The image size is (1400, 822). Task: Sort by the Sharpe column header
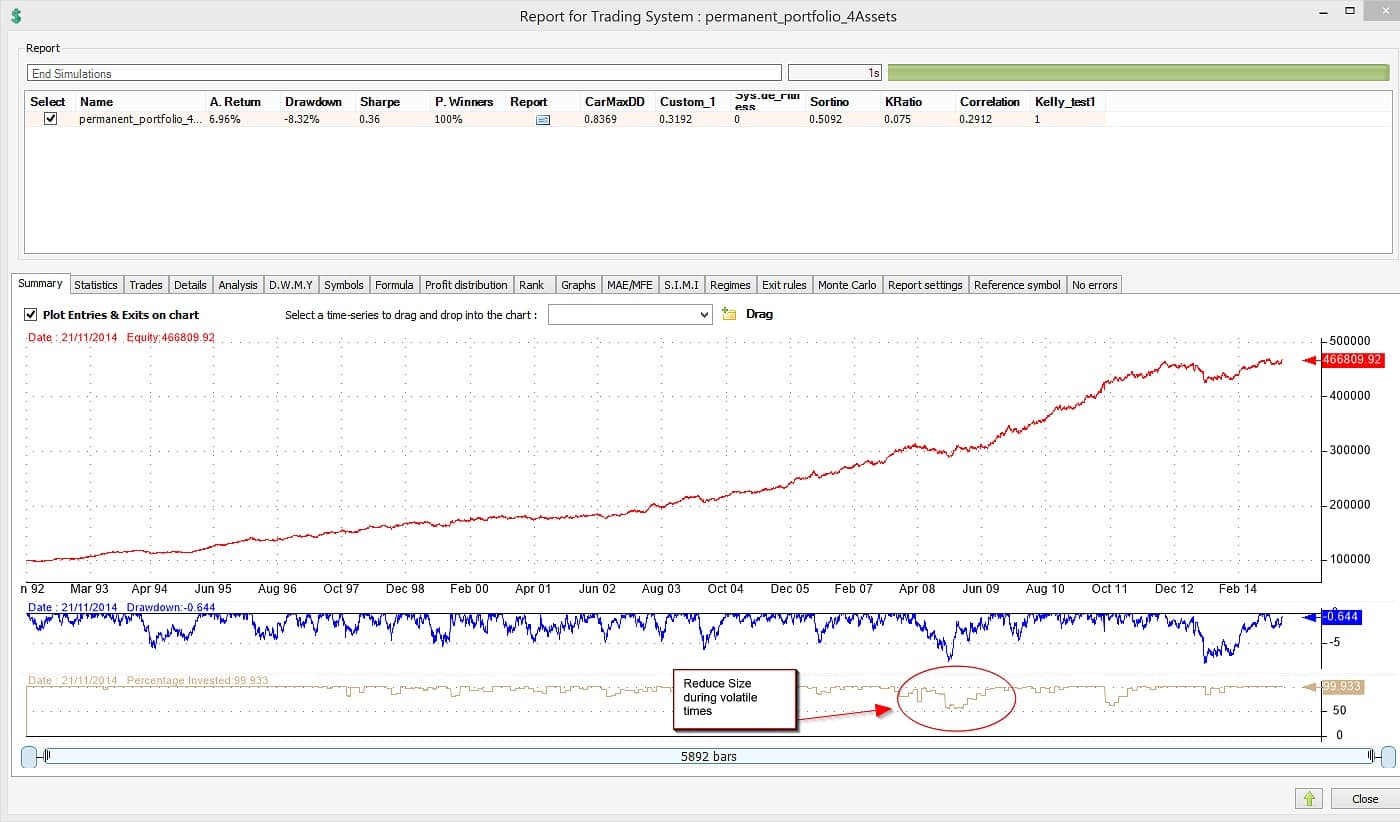click(x=380, y=102)
